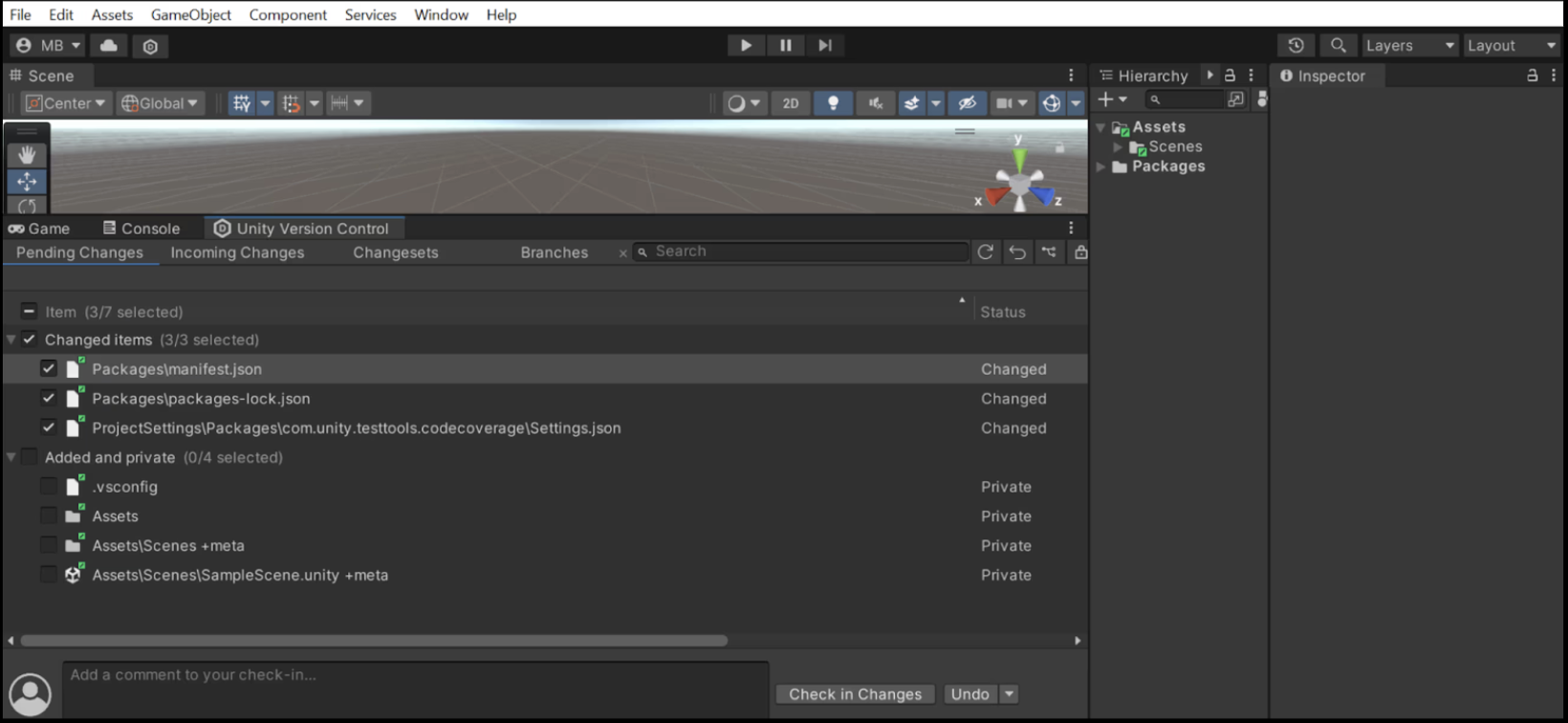
Task: Toggle 2D view mode in Scene
Action: 791,103
